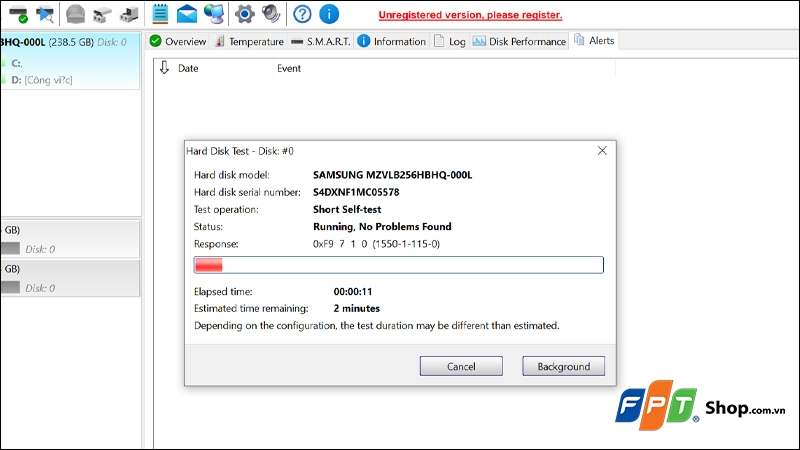Send the test to Background

(563, 366)
